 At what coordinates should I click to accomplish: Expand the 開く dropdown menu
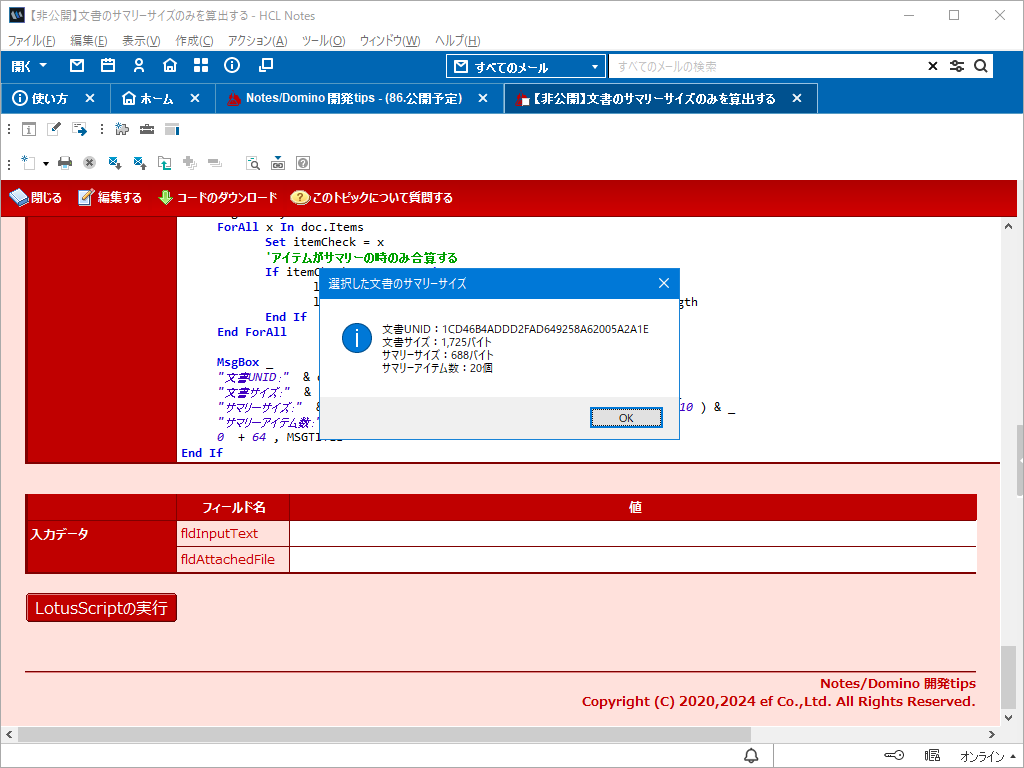[30, 66]
